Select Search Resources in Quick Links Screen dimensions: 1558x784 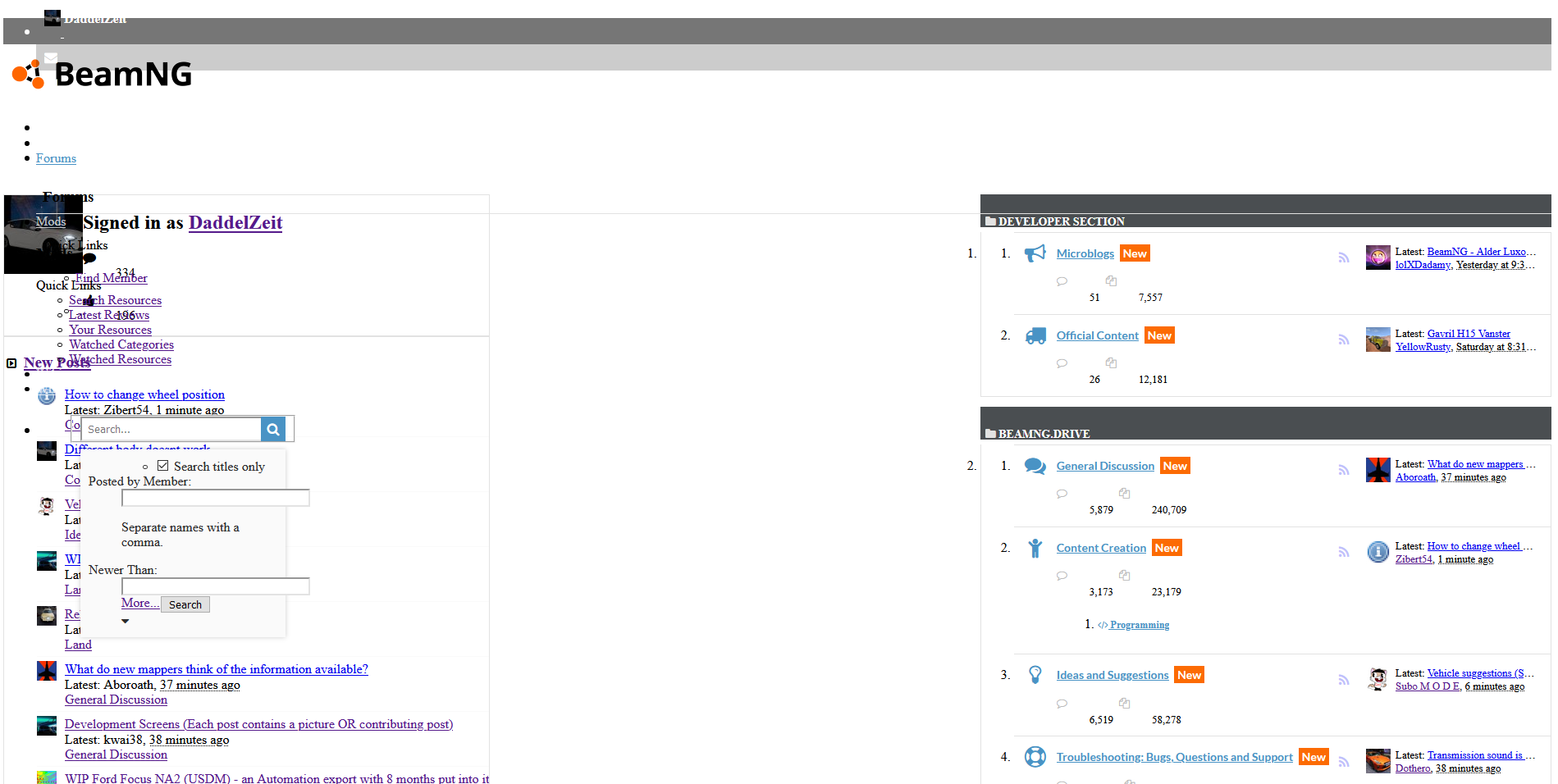[x=116, y=300]
